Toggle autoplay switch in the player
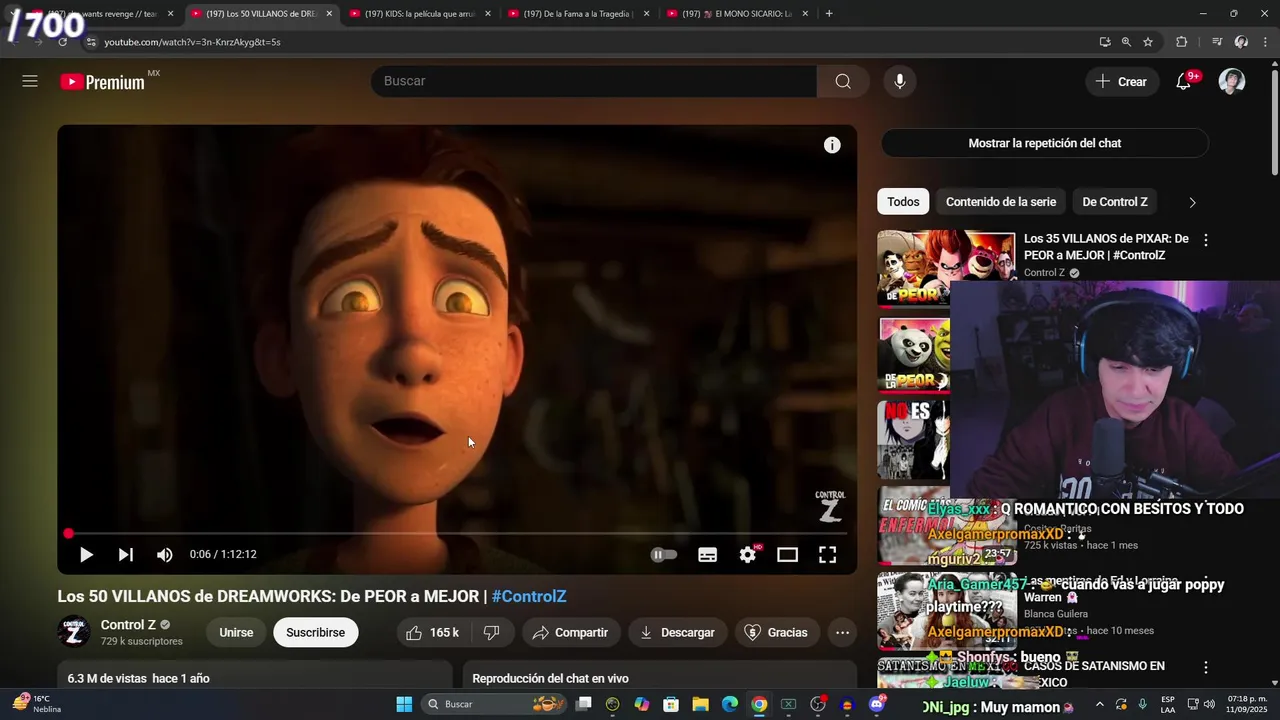This screenshot has width=1280, height=720. point(664,554)
